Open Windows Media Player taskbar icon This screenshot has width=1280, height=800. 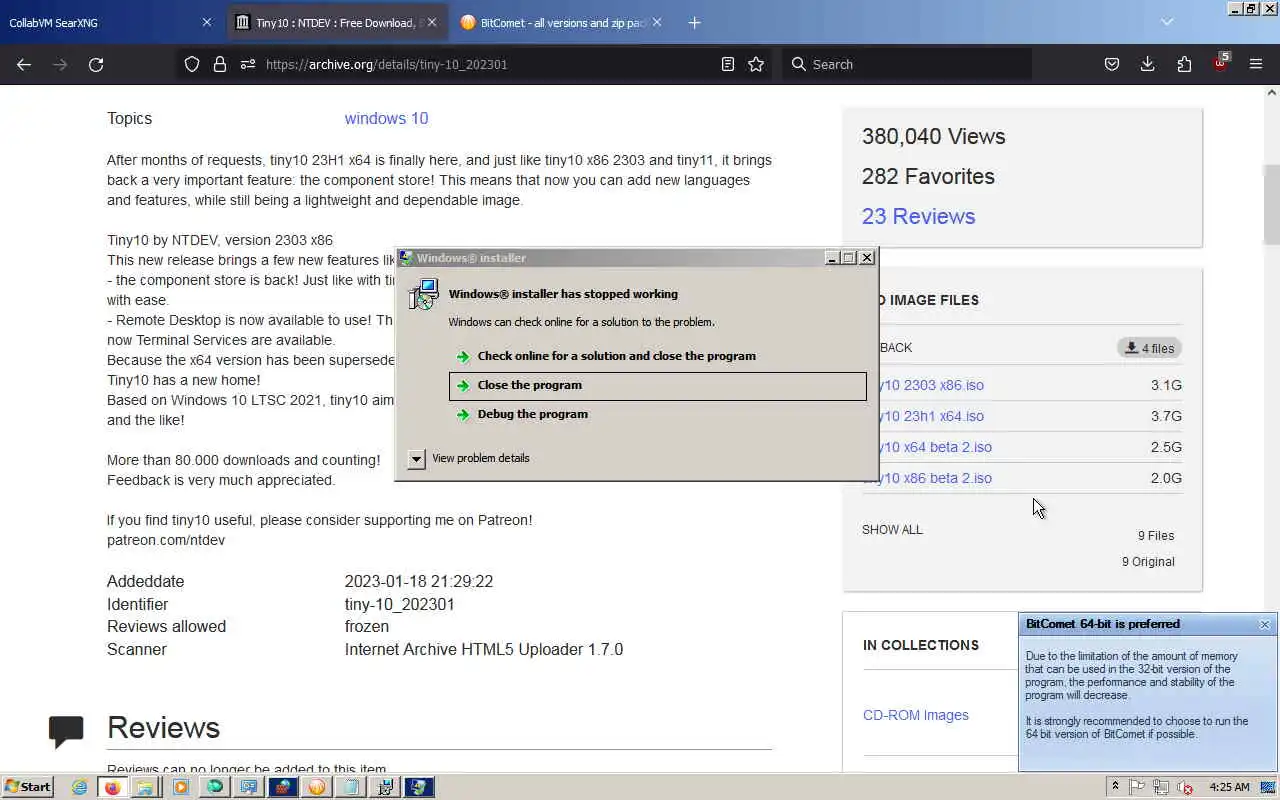pyautogui.click(x=180, y=787)
